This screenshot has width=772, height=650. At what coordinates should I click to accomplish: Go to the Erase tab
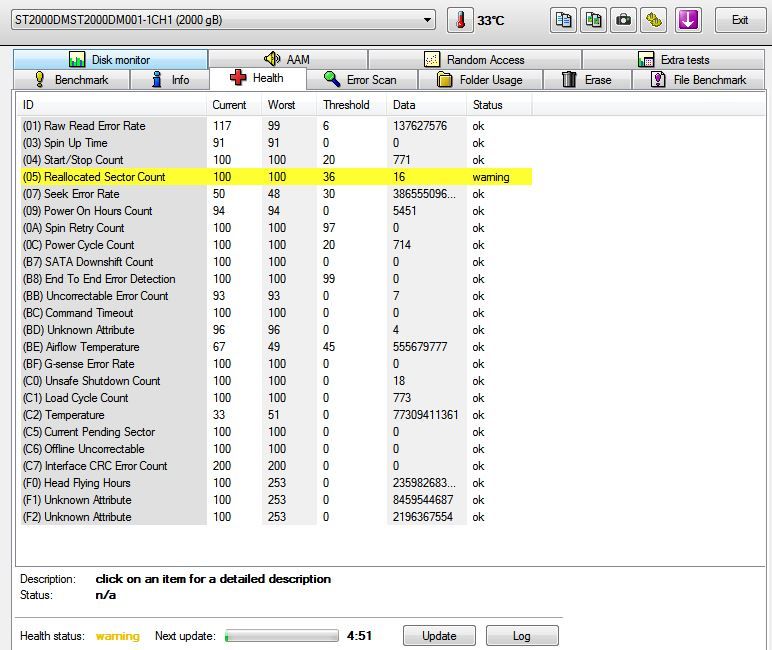tap(586, 80)
